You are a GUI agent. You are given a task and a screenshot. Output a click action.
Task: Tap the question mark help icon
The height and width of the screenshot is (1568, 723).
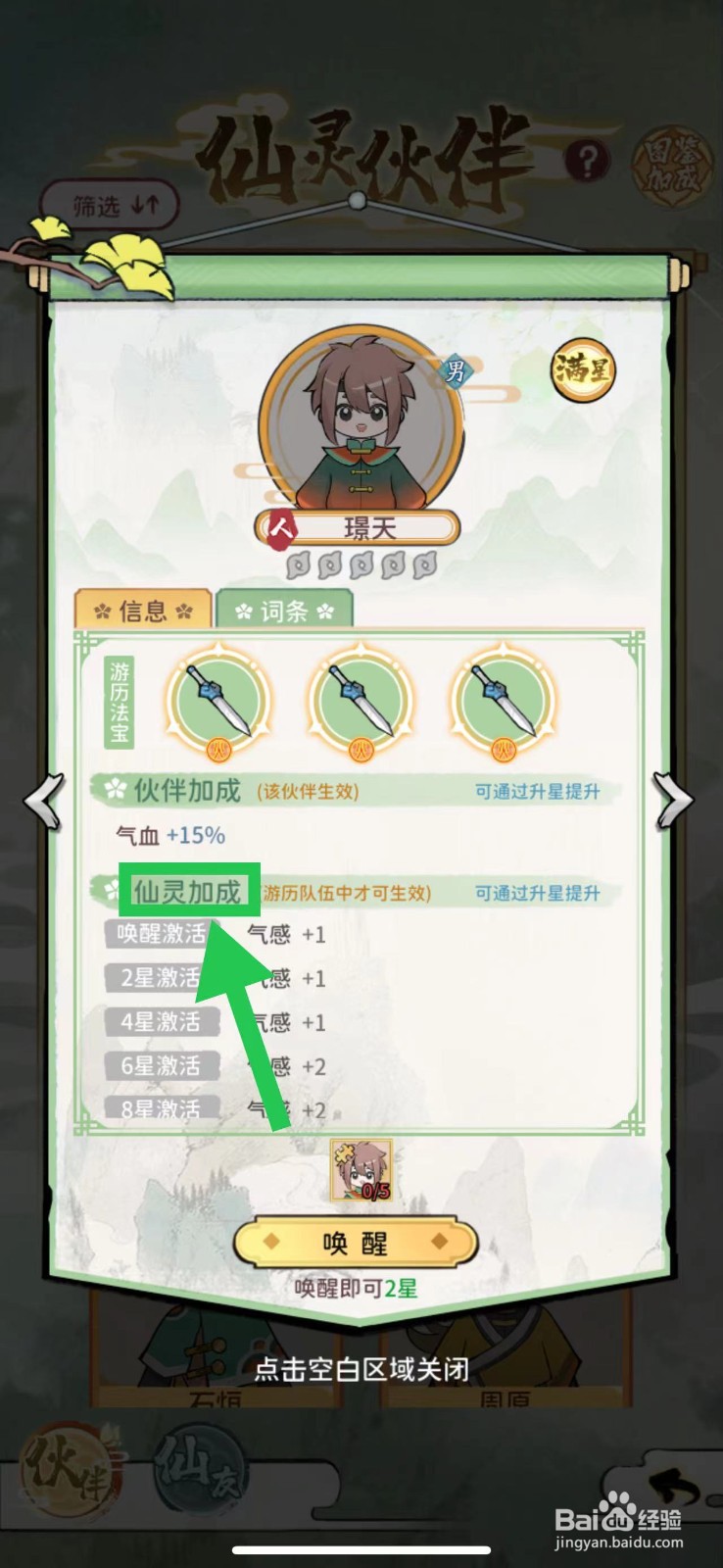click(587, 161)
